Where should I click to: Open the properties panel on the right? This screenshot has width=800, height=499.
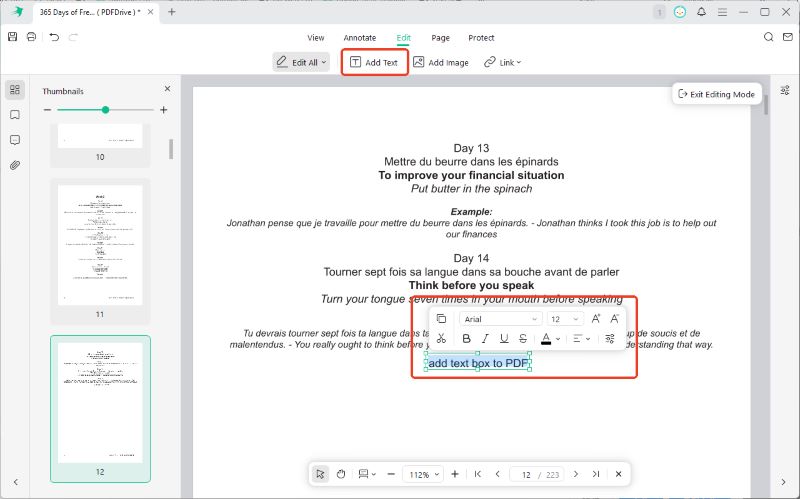785,90
